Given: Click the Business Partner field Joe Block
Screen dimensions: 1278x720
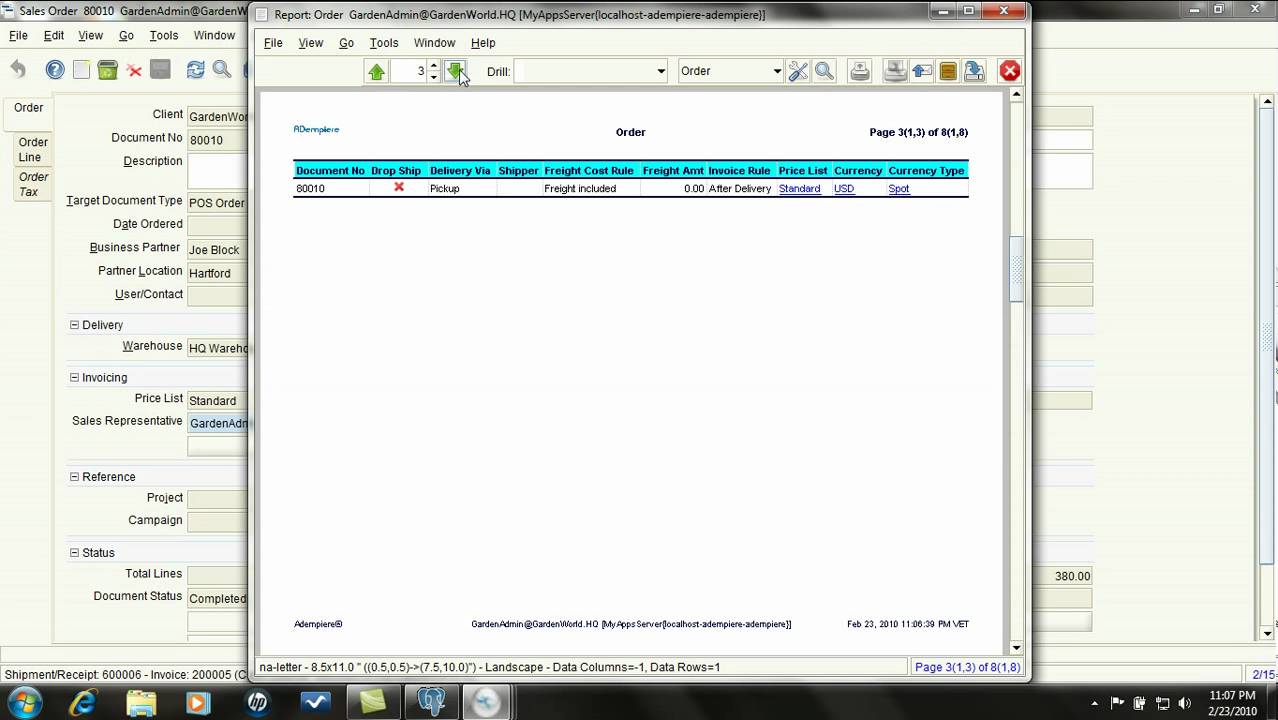Looking at the screenshot, I should pyautogui.click(x=218, y=249).
